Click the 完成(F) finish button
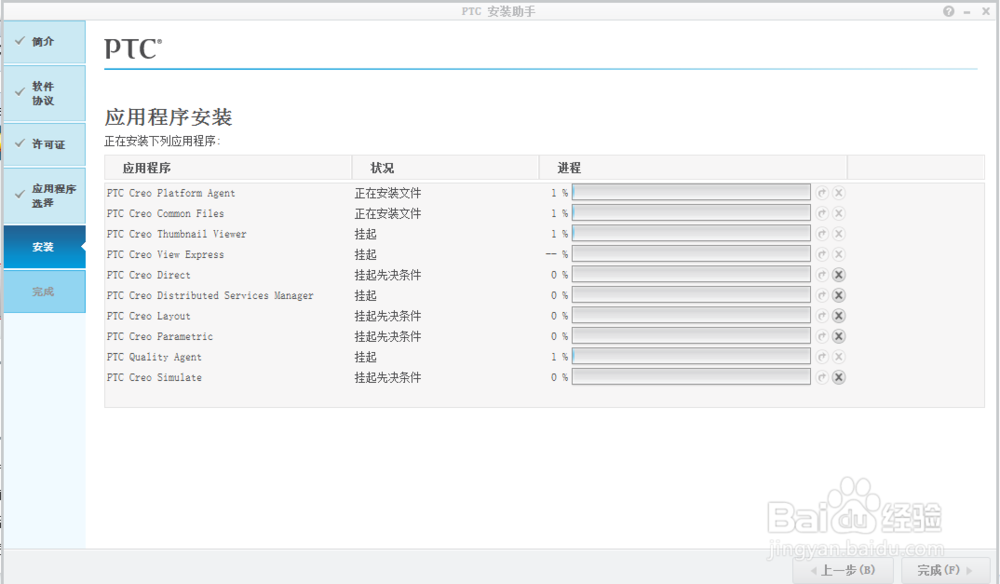This screenshot has height=584, width=1000. 945,570
